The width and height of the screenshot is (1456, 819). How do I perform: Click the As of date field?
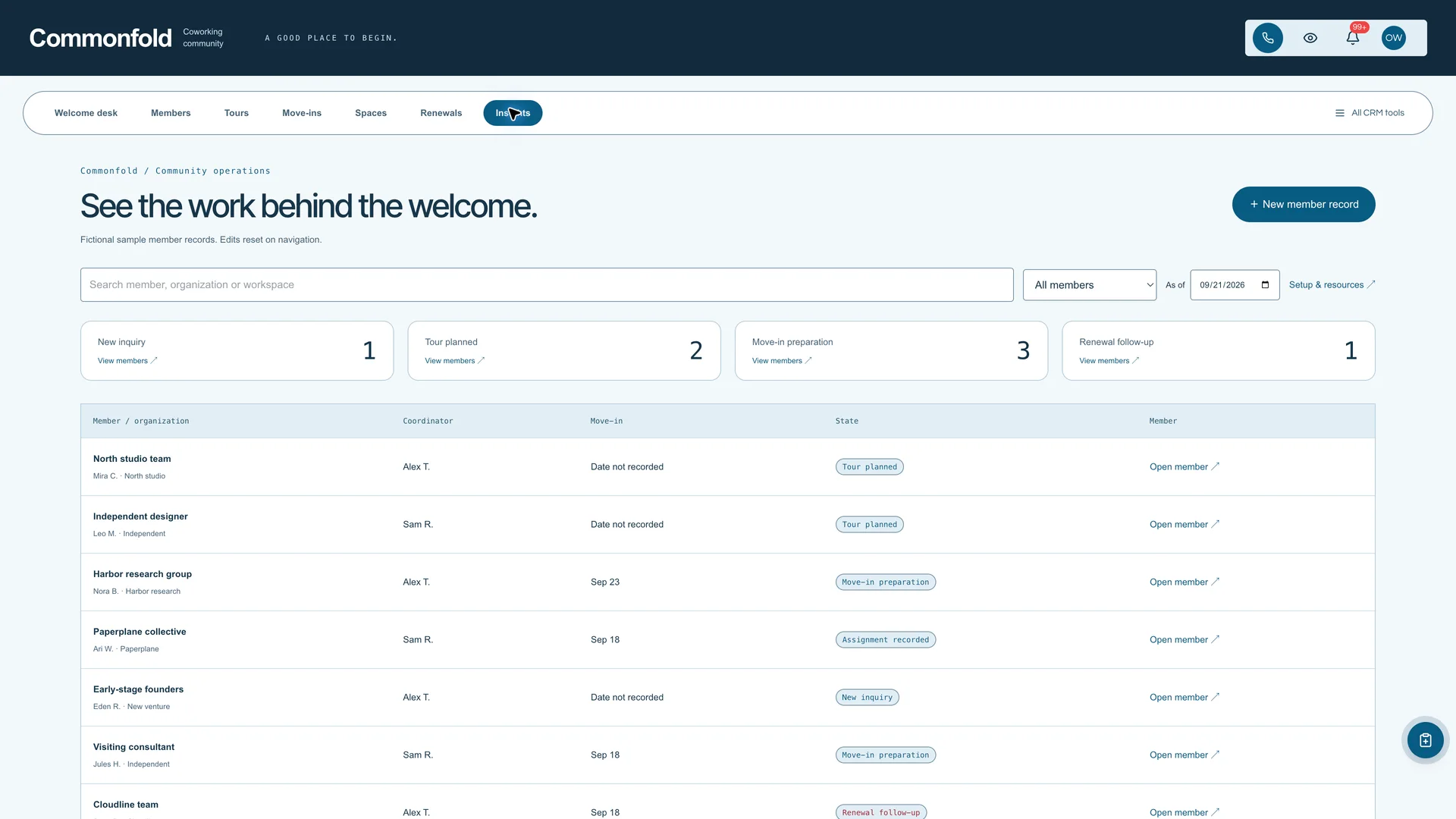(x=1235, y=285)
